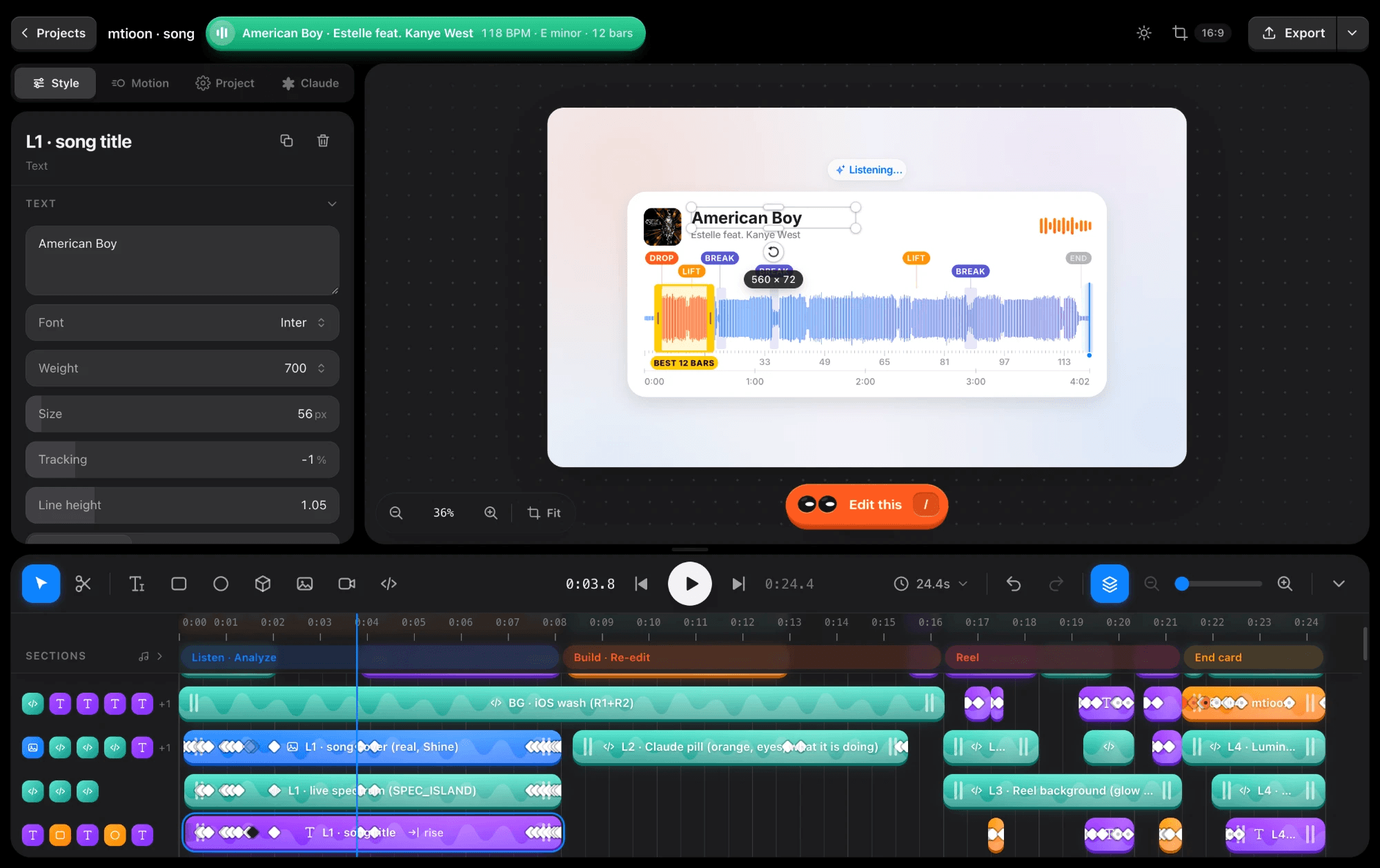Go back to Projects

[x=53, y=33]
